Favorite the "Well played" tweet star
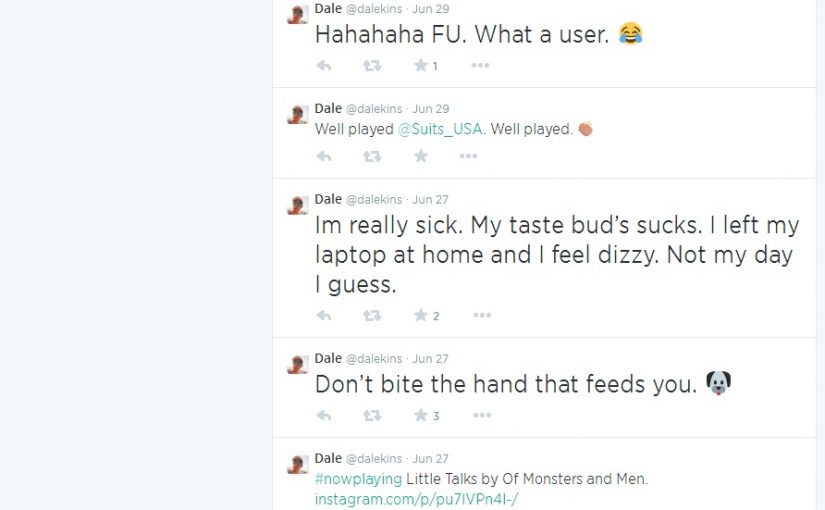 pyautogui.click(x=420, y=156)
